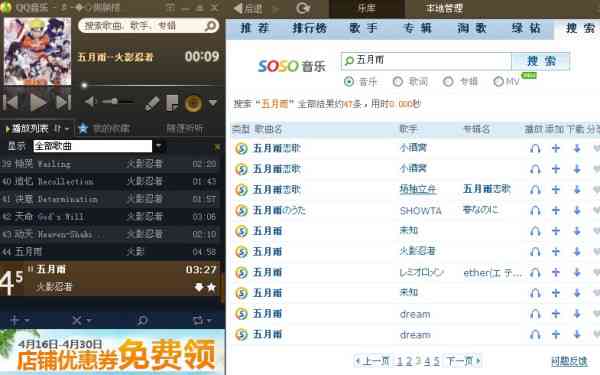Select playlist track 40 Recollection
Viewport: 600px width, 375px height.
tap(110, 181)
